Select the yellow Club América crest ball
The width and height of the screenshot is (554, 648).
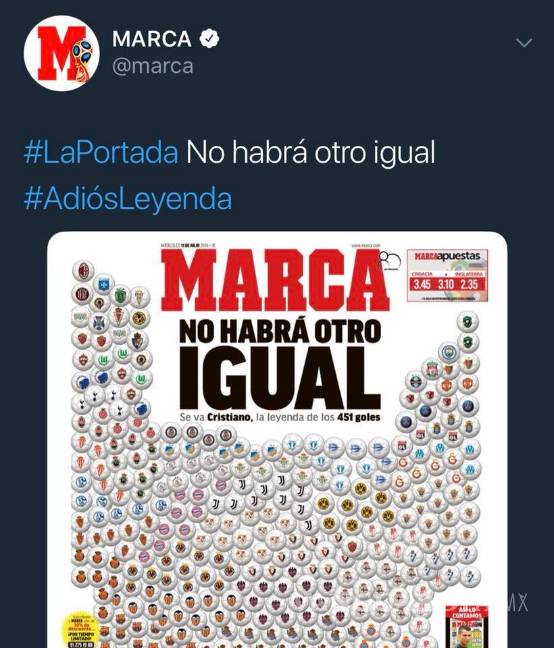139,318
